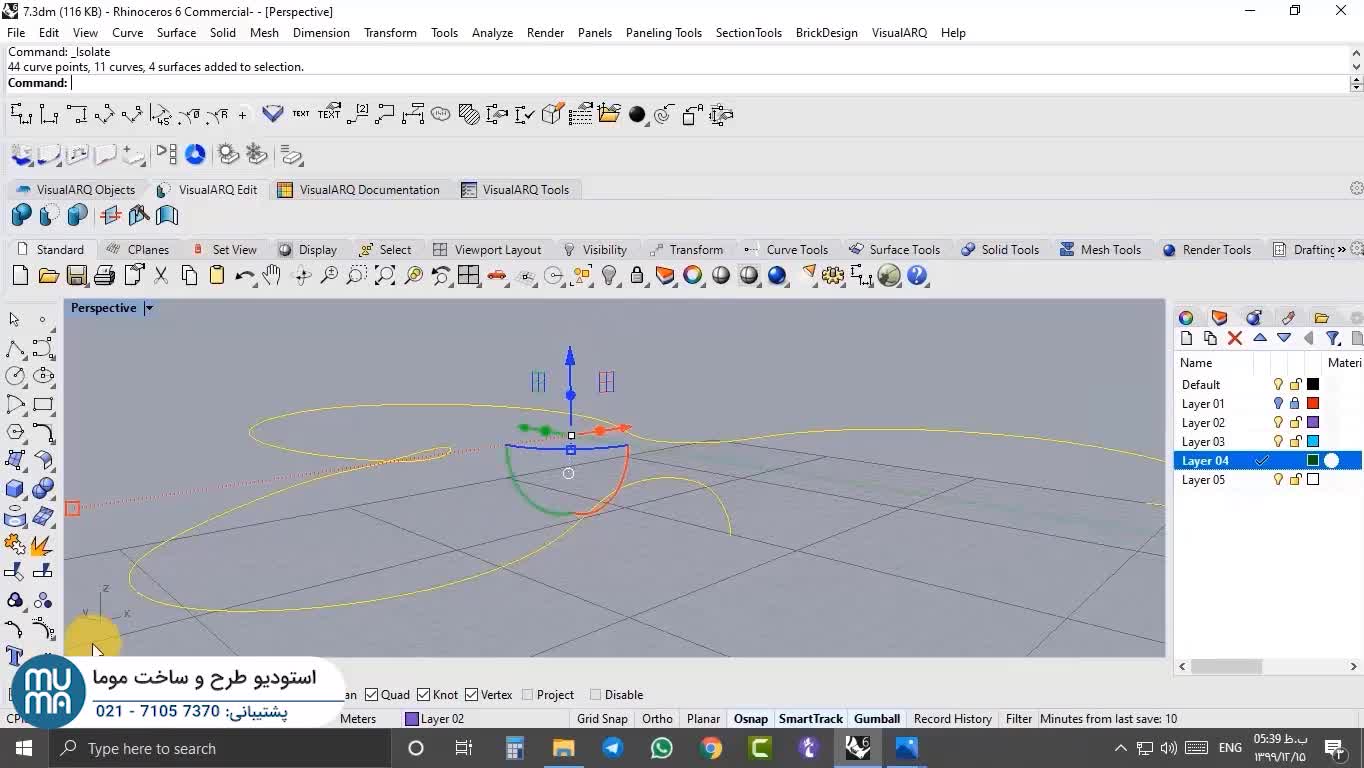This screenshot has height=768, width=1364.
Task: Open the layer filter funnel icon
Action: pos(1332,338)
